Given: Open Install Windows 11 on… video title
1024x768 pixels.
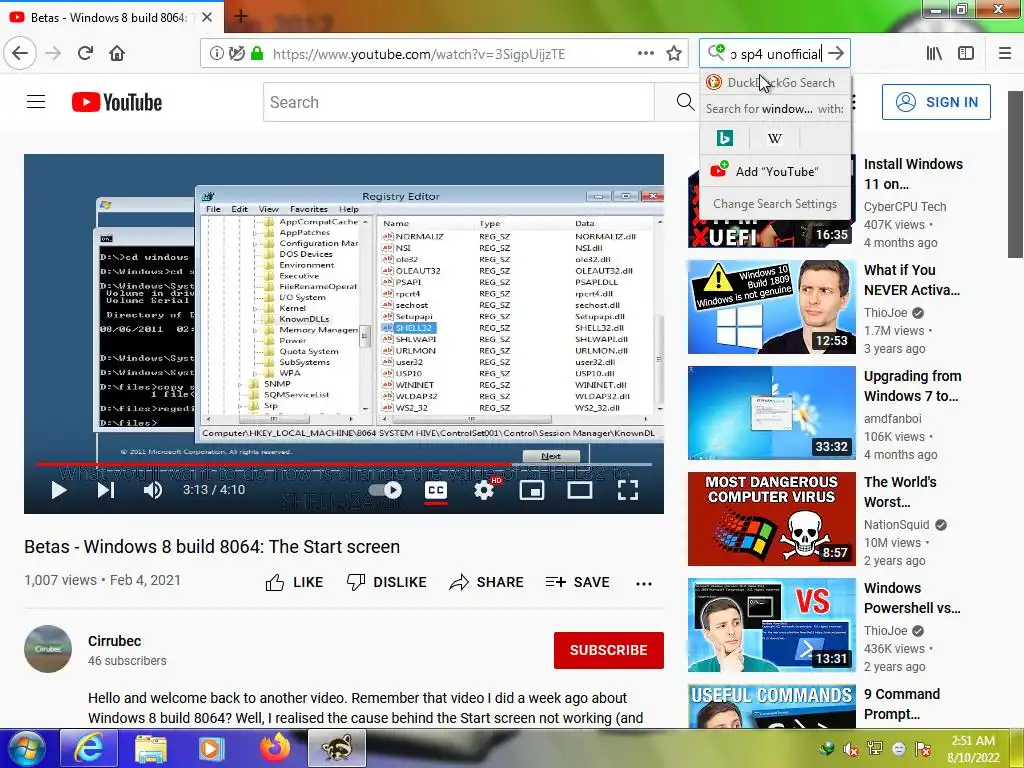Looking at the screenshot, I should click(913, 174).
